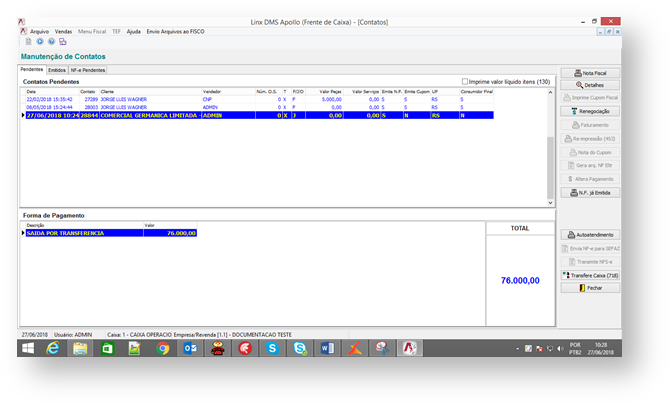
Task: Switch to the Emitidos tab
Action: (x=57, y=70)
